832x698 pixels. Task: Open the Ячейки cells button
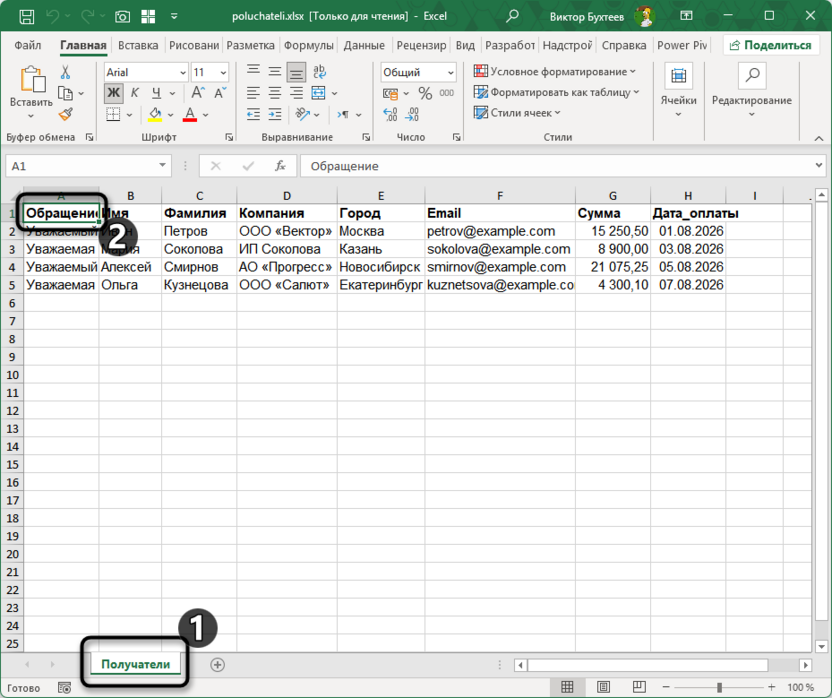(x=678, y=91)
